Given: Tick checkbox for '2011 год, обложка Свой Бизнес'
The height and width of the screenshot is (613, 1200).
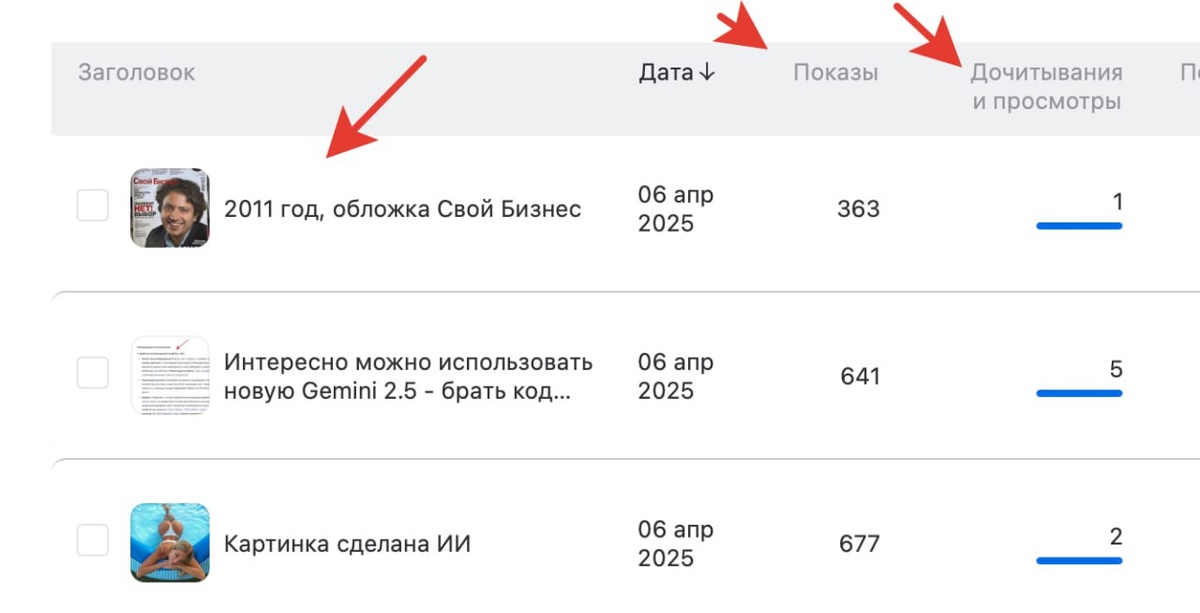Looking at the screenshot, I should [x=93, y=206].
